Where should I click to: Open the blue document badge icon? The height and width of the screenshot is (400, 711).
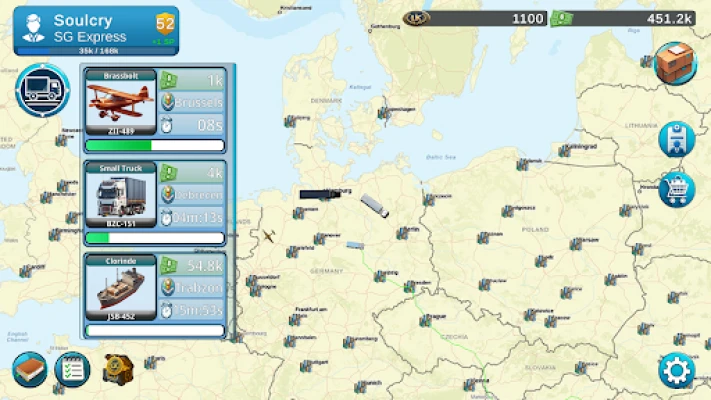click(x=676, y=139)
